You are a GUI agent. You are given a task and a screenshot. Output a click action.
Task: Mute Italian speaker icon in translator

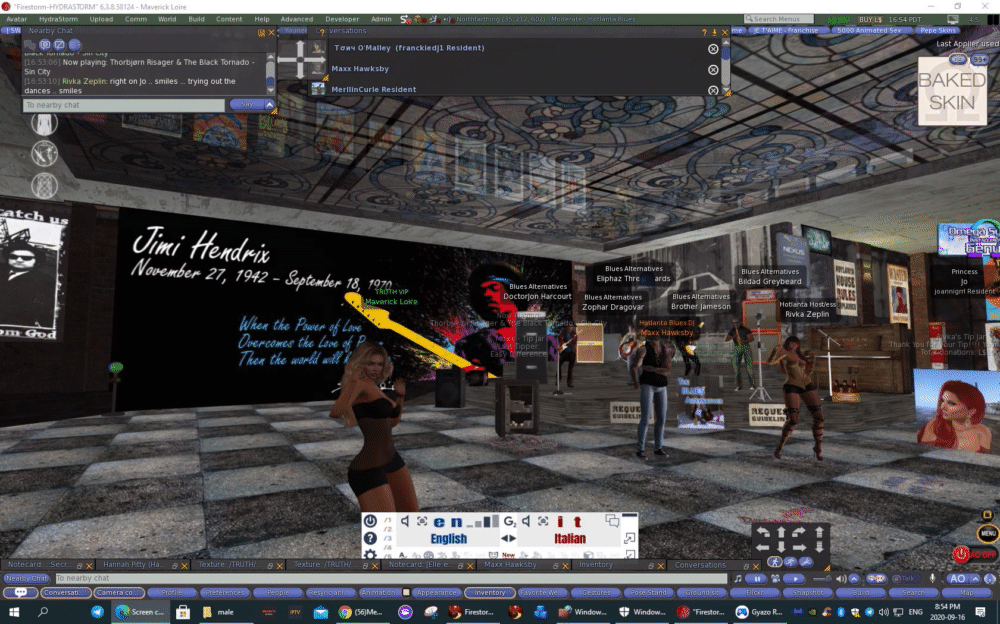[x=526, y=521]
